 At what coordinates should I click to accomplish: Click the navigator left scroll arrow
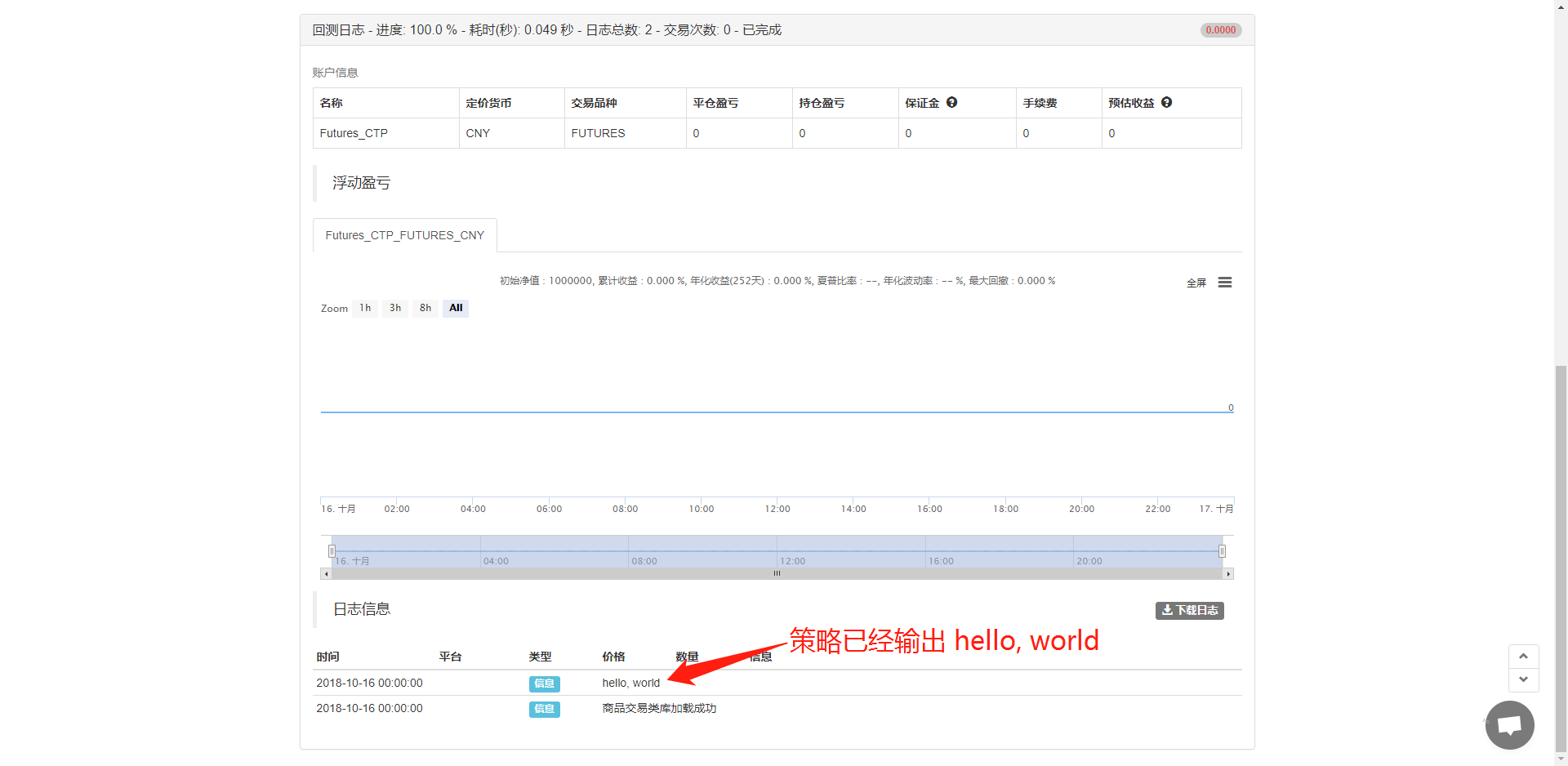click(327, 574)
